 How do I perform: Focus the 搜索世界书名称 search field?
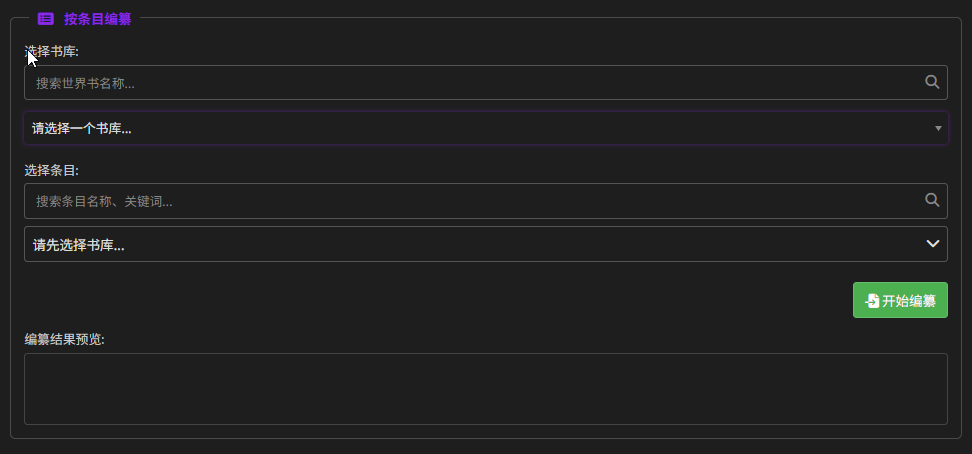470,83
